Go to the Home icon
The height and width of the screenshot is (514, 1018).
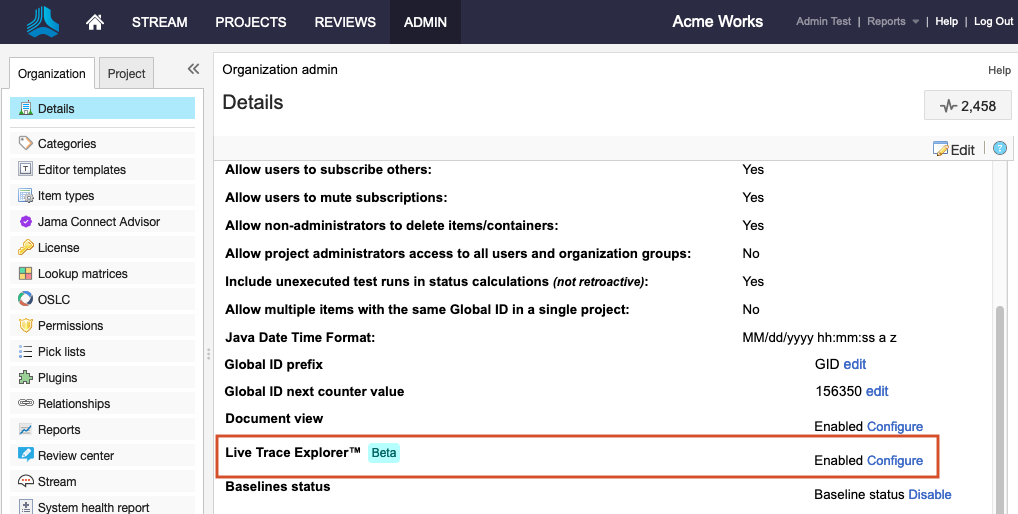pos(95,22)
